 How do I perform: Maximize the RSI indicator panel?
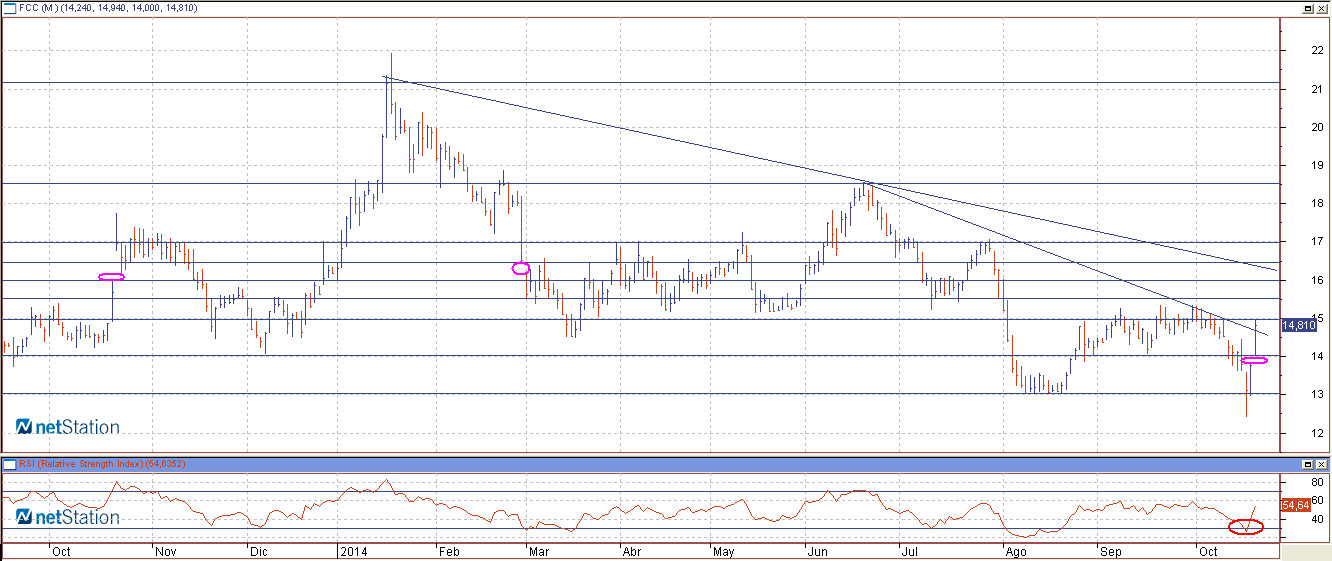click(1307, 465)
